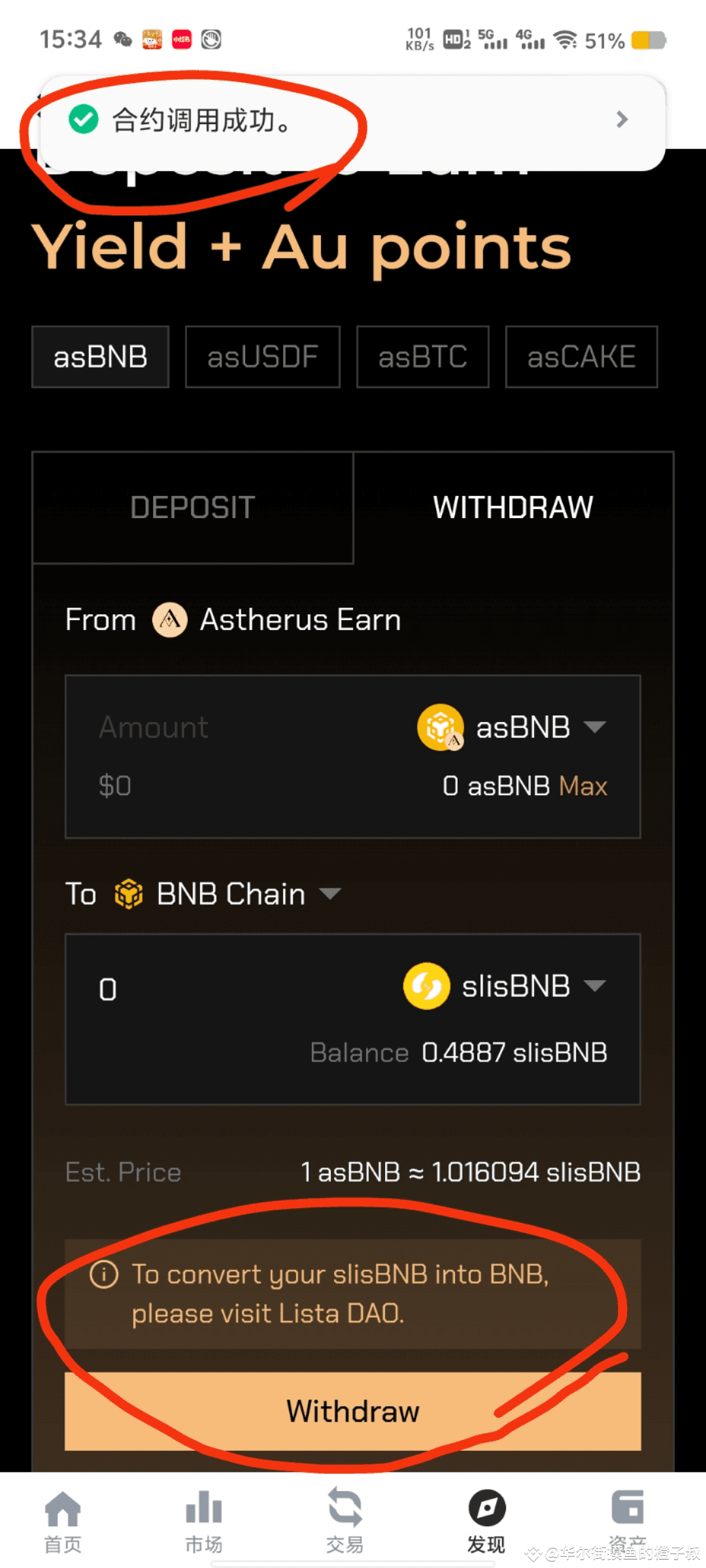
Task: Choose the asBTC asset tab
Action: (x=422, y=357)
